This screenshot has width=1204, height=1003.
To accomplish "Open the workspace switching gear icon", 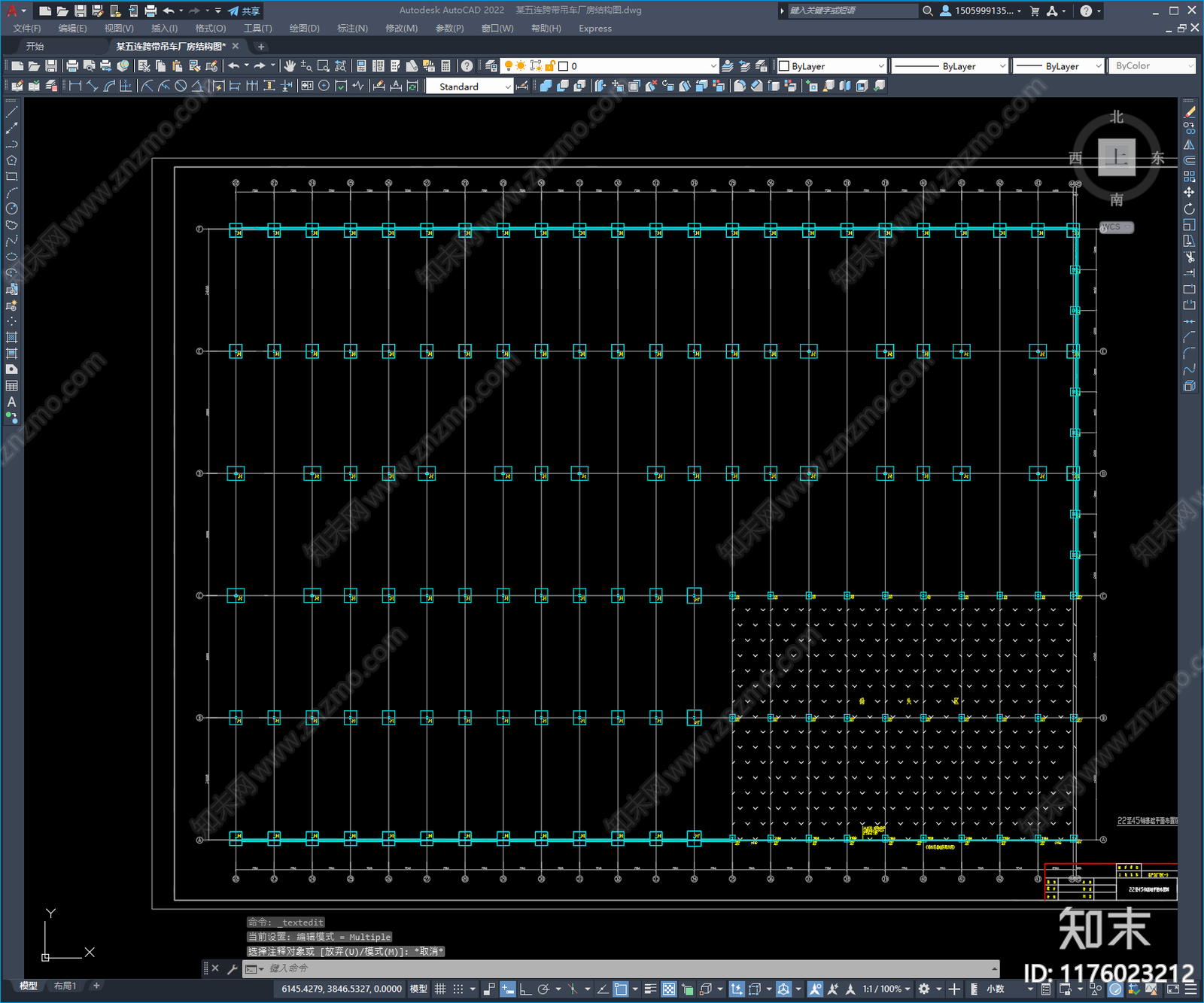I will 924,989.
